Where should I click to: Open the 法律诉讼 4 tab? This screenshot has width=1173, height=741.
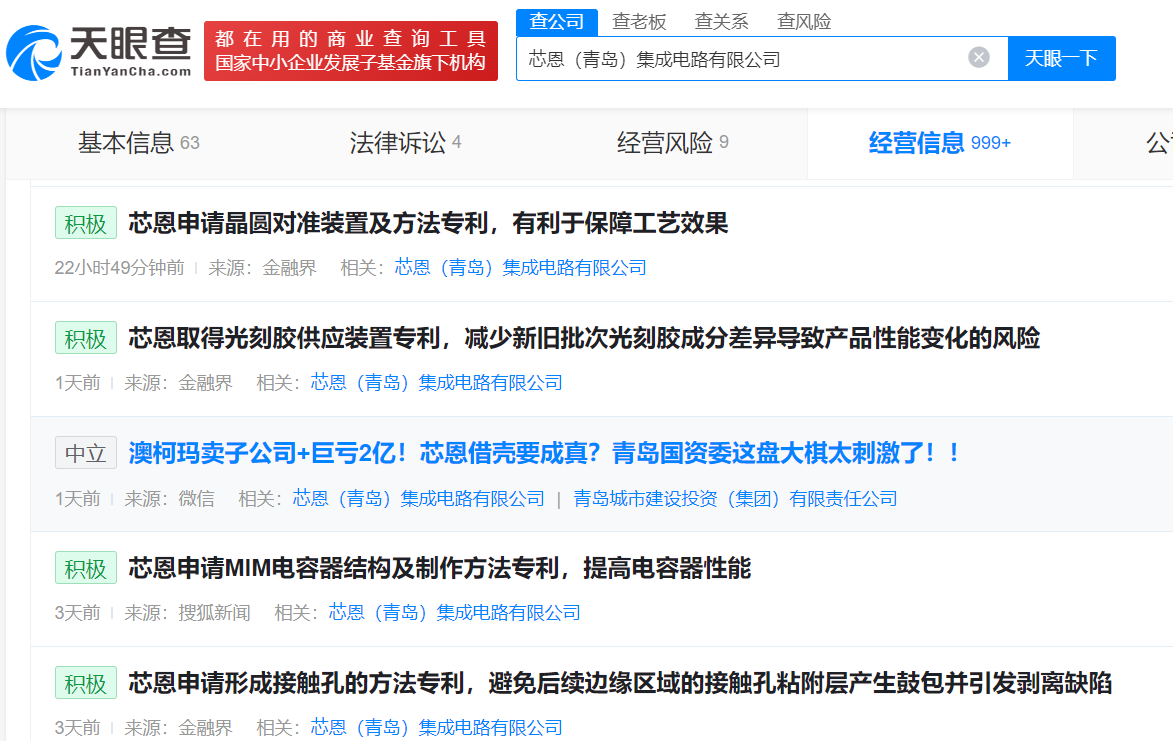(405, 143)
